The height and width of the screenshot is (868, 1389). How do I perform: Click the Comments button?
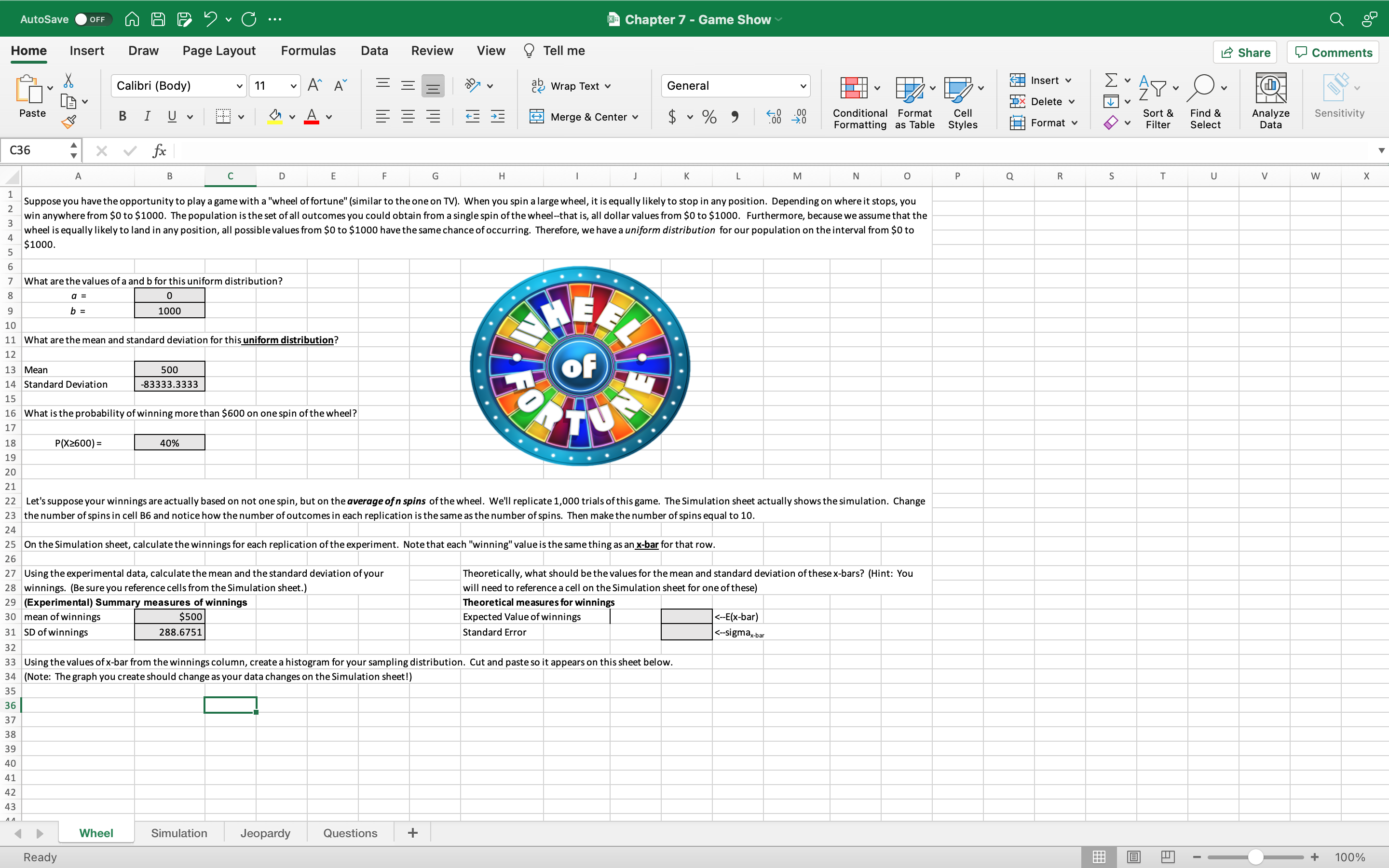1333,52
